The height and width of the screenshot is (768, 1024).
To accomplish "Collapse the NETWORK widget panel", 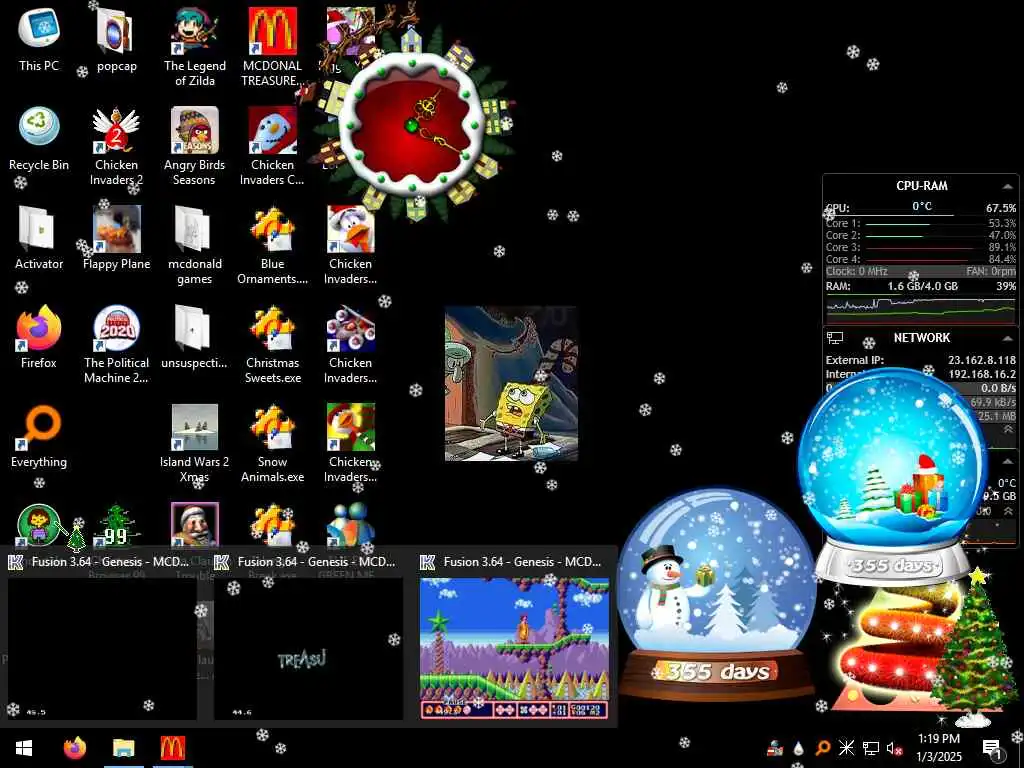I will [x=1008, y=338].
